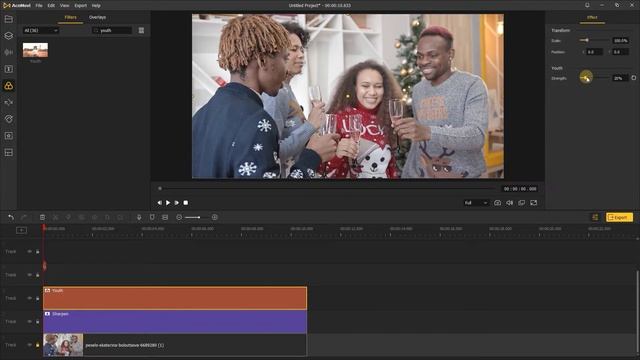Step forward to the next frame
640x360 pixels.
pyautogui.click(x=176, y=203)
